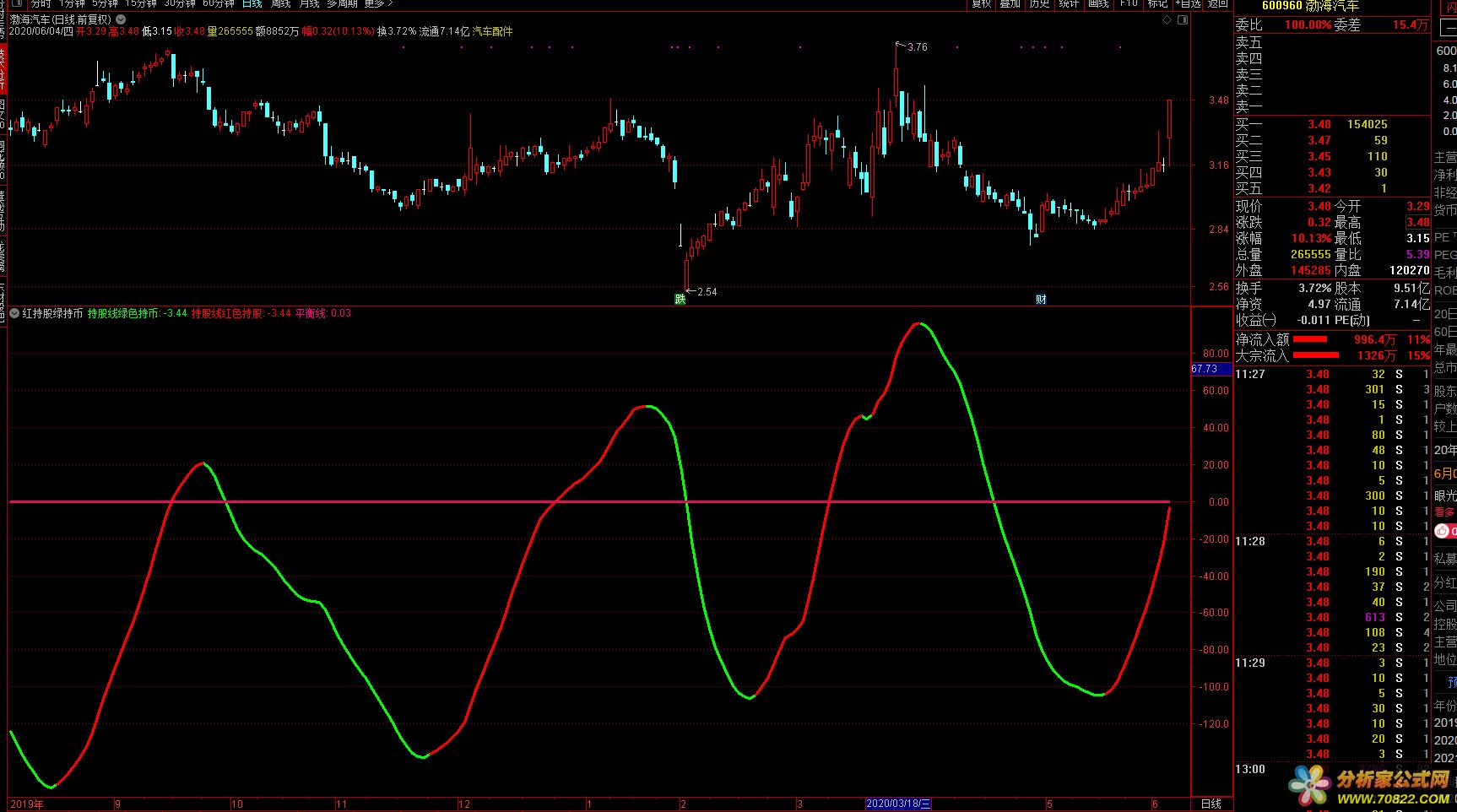Click the 600960 渤海汽车 stock title
The width and height of the screenshot is (1457, 812).
click(1310, 5)
